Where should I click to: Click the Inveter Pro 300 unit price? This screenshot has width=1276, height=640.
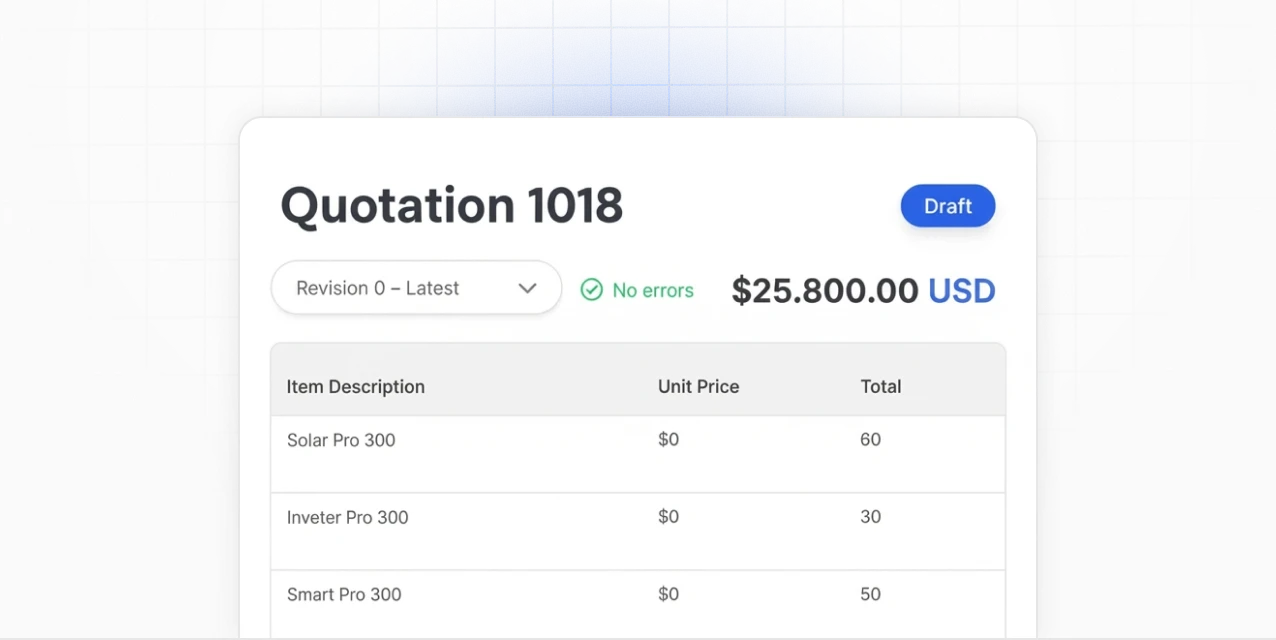click(668, 516)
